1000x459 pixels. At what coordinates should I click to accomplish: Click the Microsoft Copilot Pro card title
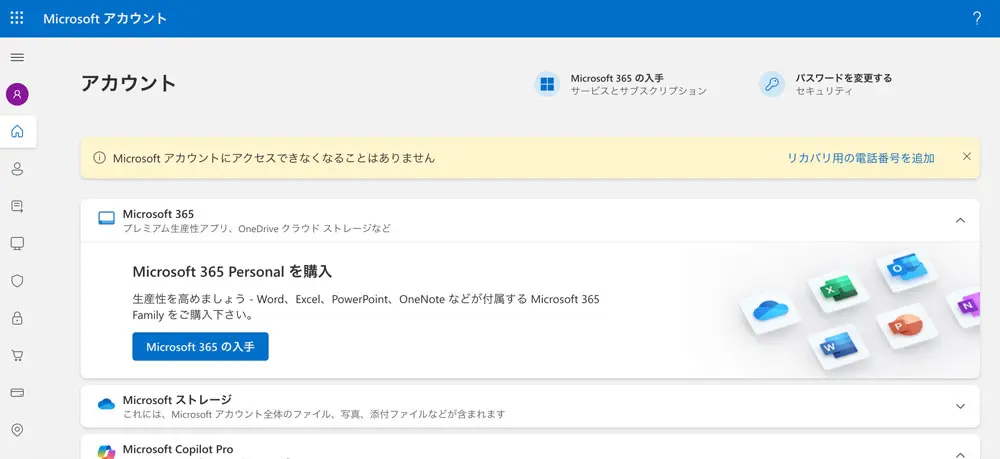[178, 449]
